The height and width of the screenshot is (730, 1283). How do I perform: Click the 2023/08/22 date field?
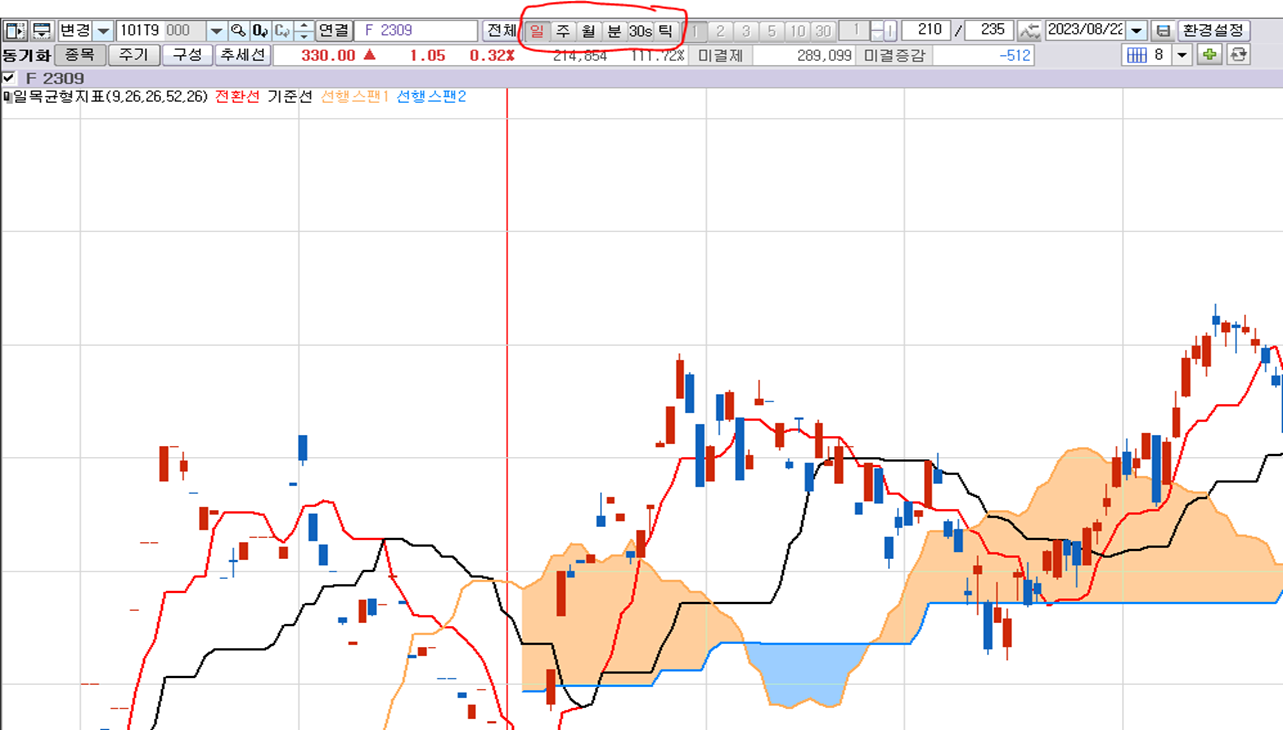(1085, 31)
